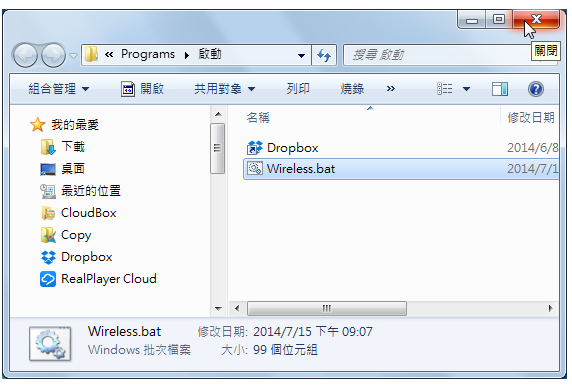Screen dimensions: 572x386
Task: Open CloudBox in navigation pane
Action: tap(89, 213)
